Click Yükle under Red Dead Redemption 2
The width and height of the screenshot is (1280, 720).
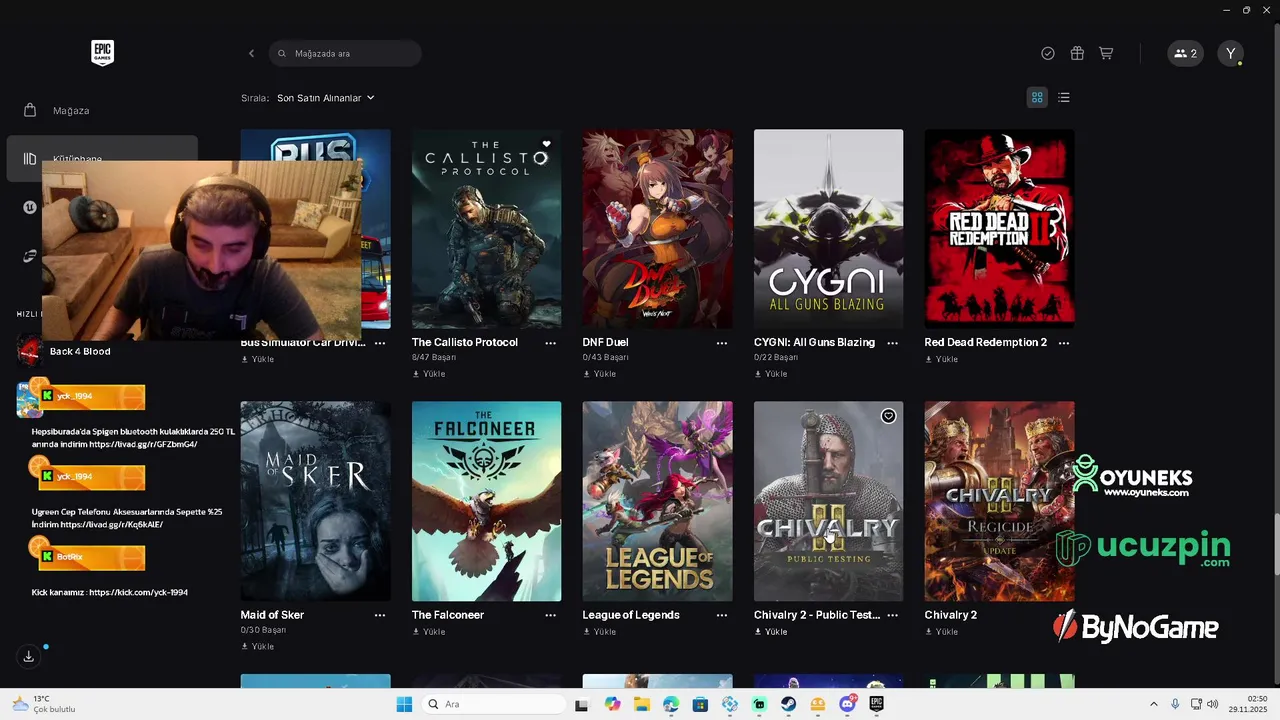(942, 359)
